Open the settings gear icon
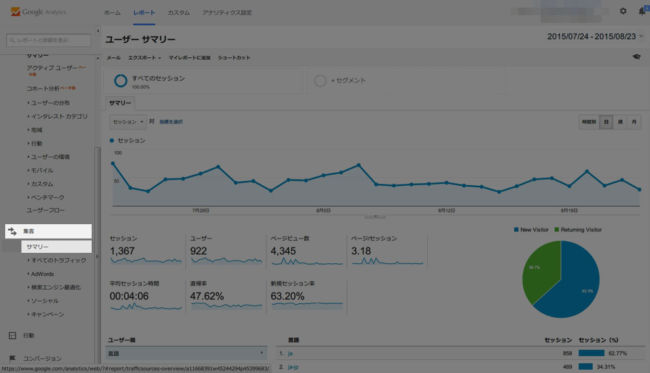This screenshot has width=650, height=373. pyautogui.click(x=623, y=11)
